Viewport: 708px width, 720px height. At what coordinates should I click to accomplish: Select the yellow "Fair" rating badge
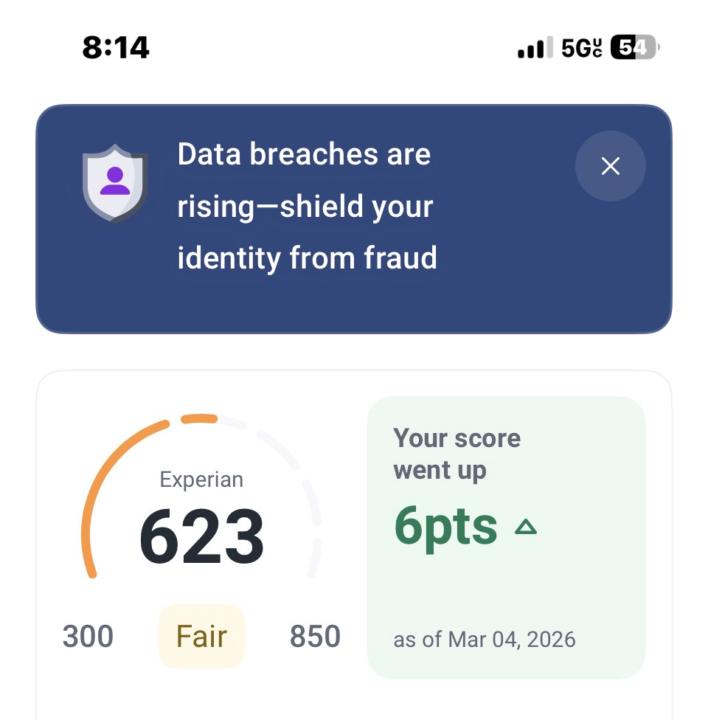coord(201,636)
